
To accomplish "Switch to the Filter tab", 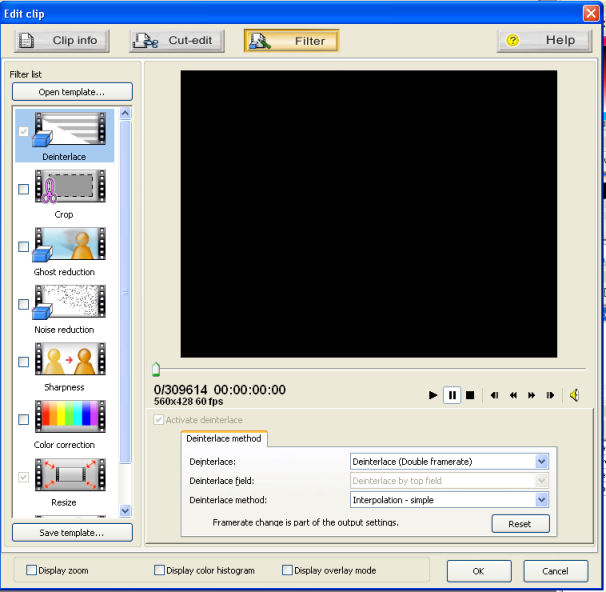I will 291,41.
